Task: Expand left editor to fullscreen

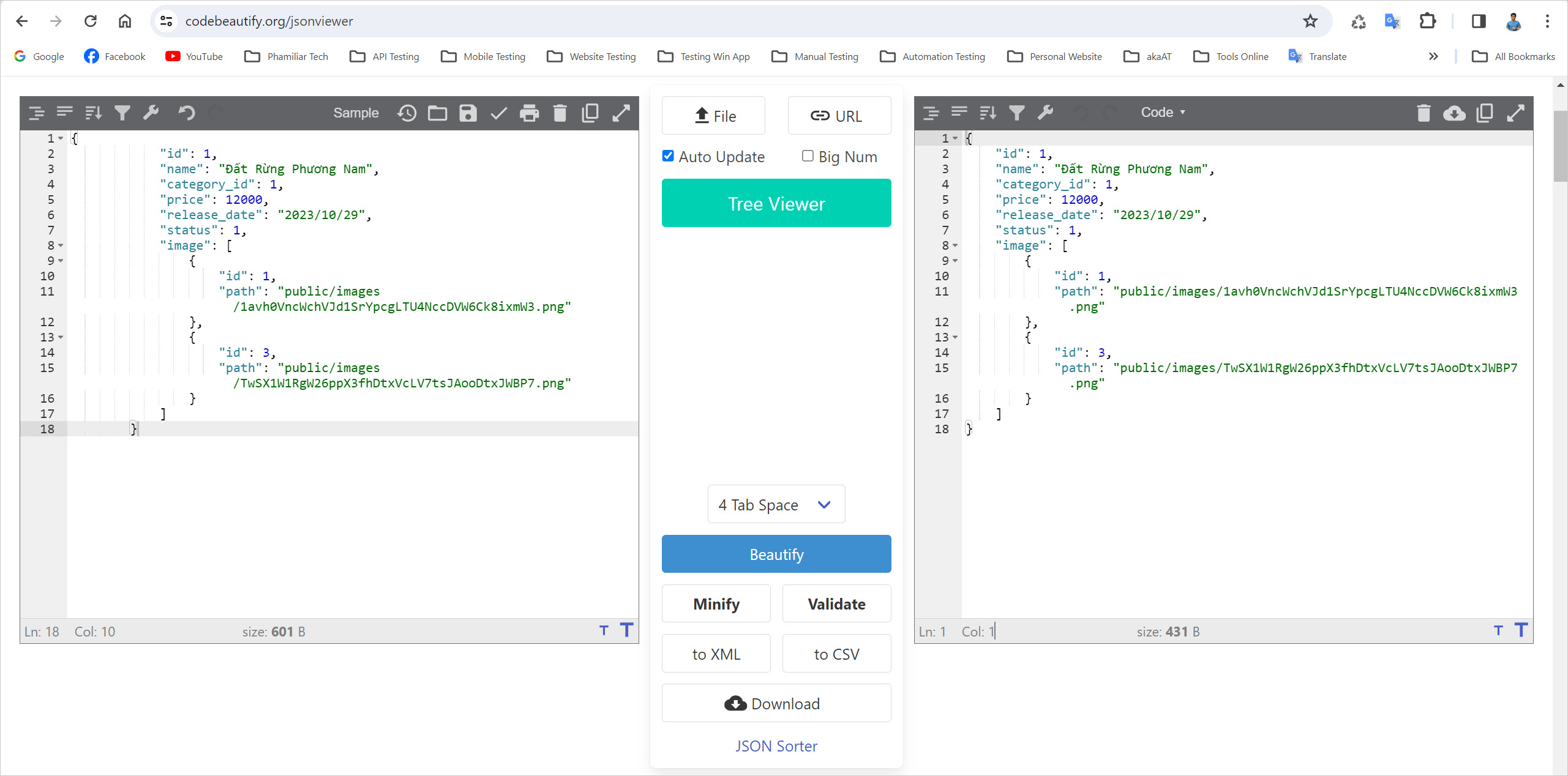Action: (621, 113)
